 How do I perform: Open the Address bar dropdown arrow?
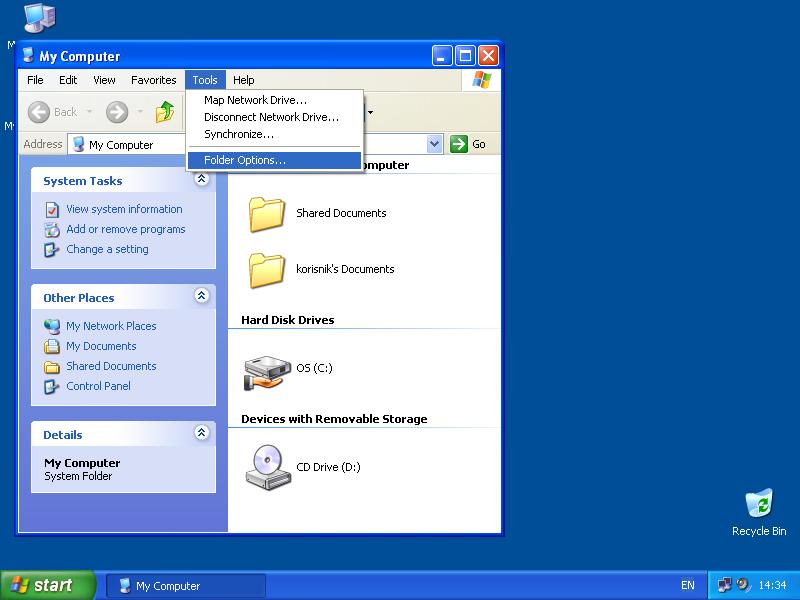pyautogui.click(x=435, y=144)
